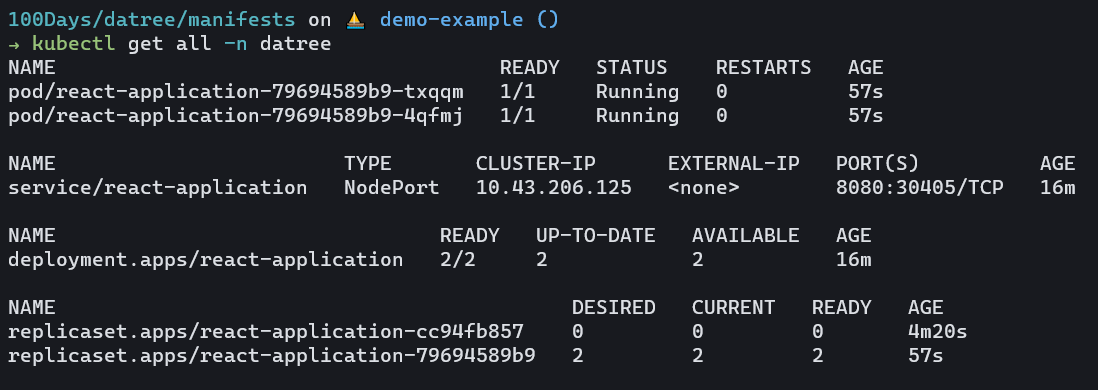Click the NodePort type value
Image resolution: width=1098 pixels, height=390 pixels.
pyautogui.click(x=391, y=188)
